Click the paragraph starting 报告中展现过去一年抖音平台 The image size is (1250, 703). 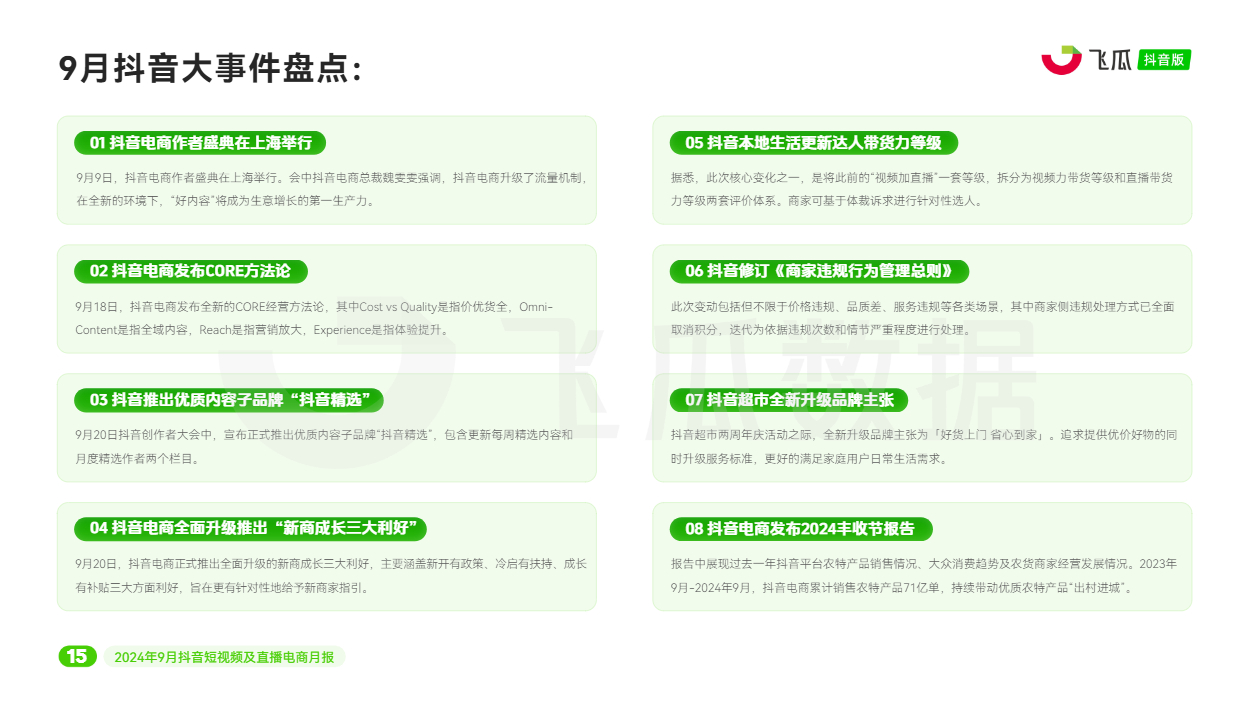pyautogui.click(x=923, y=575)
